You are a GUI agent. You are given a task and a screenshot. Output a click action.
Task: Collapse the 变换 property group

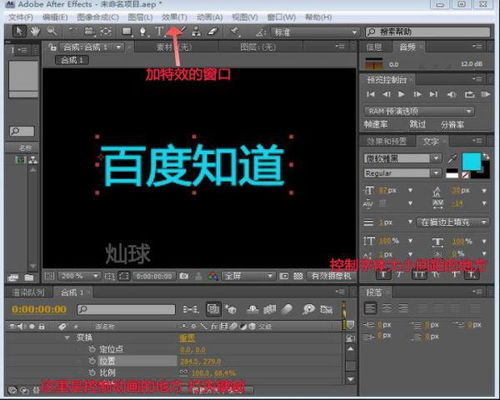(x=67, y=338)
